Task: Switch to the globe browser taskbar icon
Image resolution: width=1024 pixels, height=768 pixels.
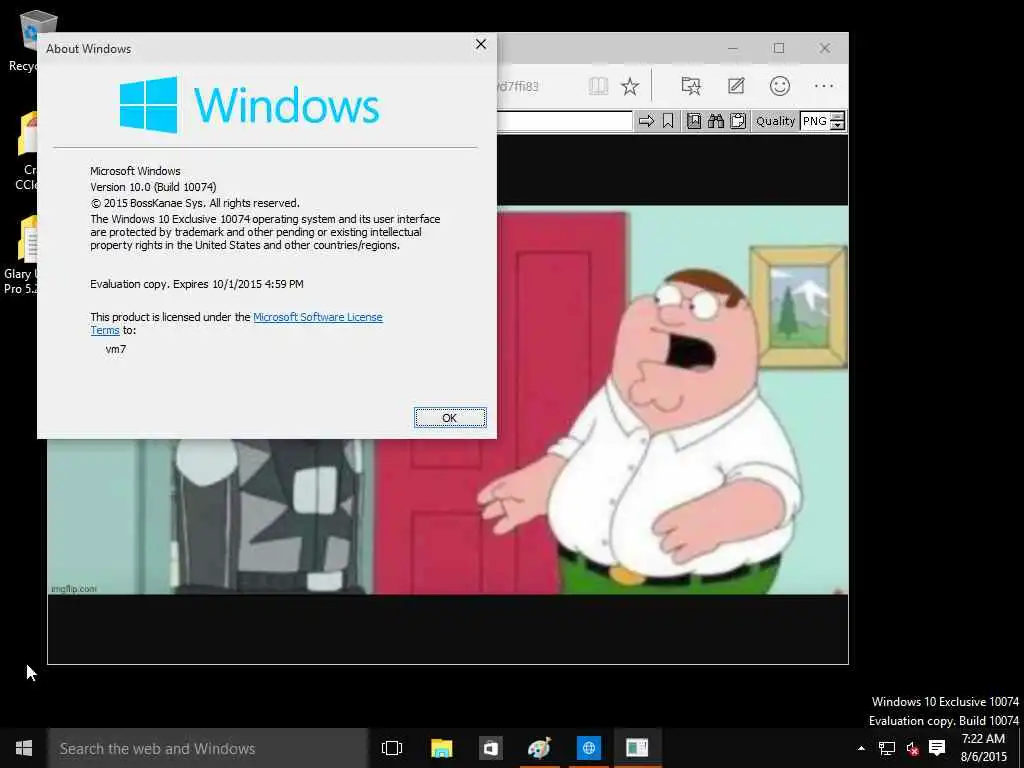Action: (588, 748)
